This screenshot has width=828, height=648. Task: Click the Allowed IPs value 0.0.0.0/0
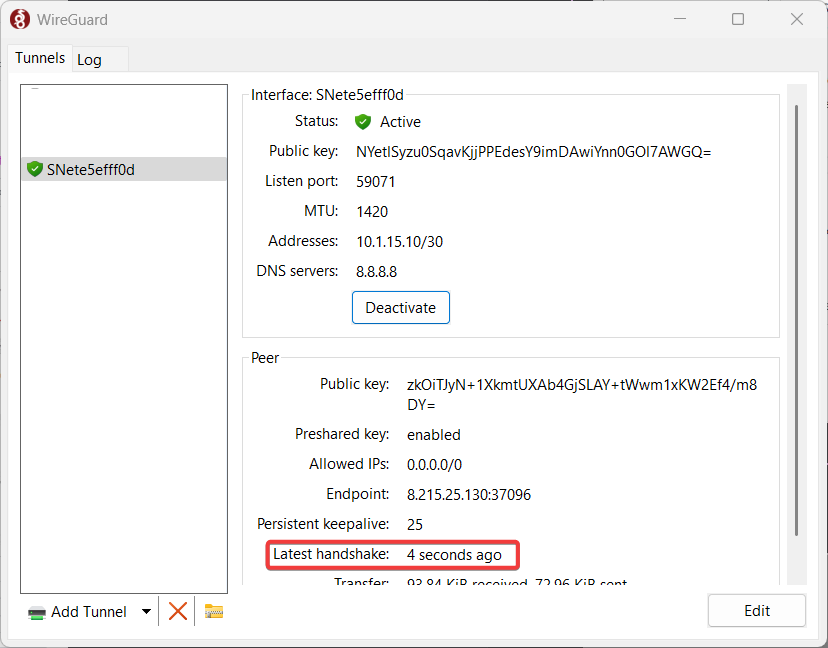(434, 465)
